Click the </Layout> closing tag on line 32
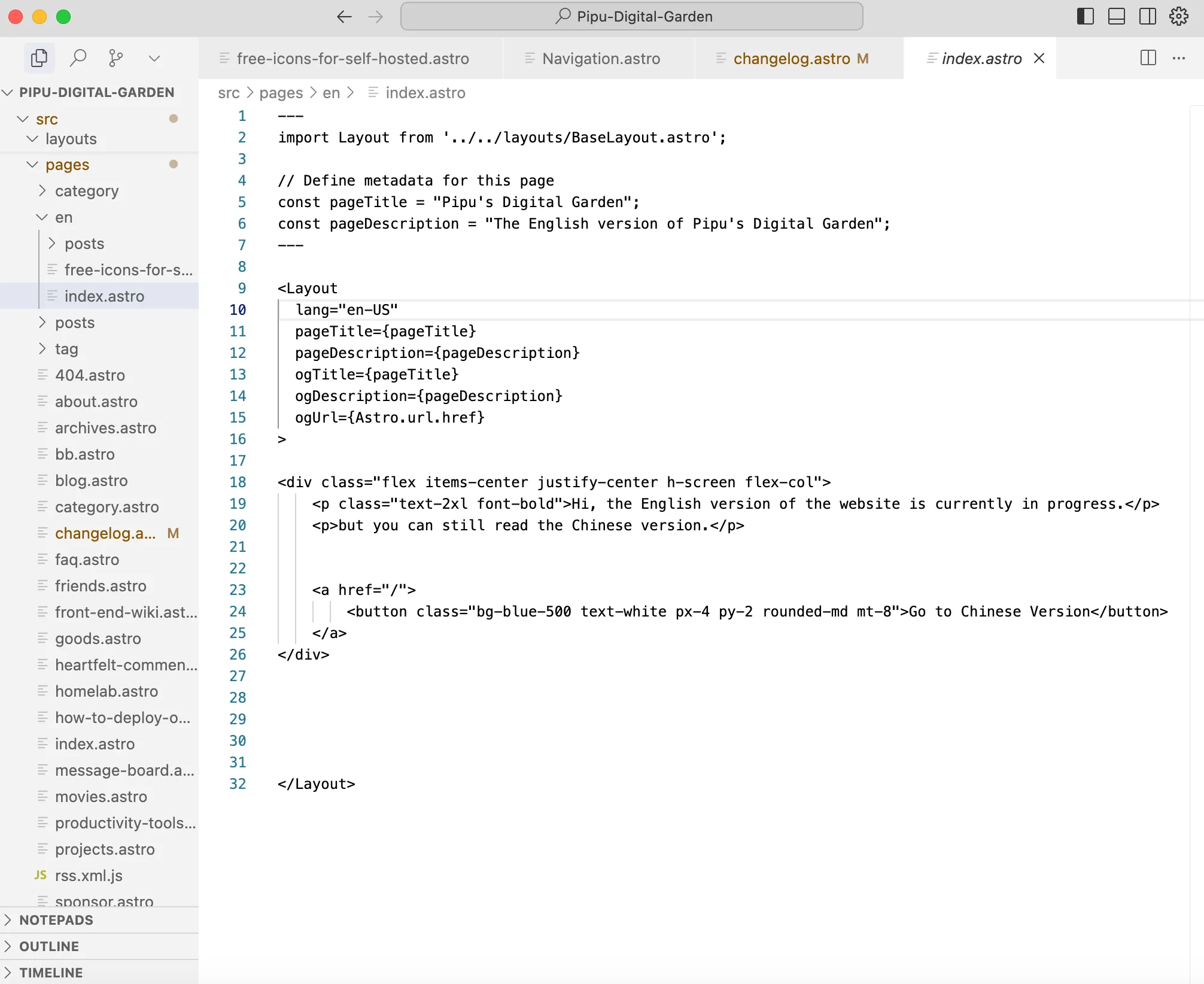This screenshot has height=984, width=1204. point(317,784)
